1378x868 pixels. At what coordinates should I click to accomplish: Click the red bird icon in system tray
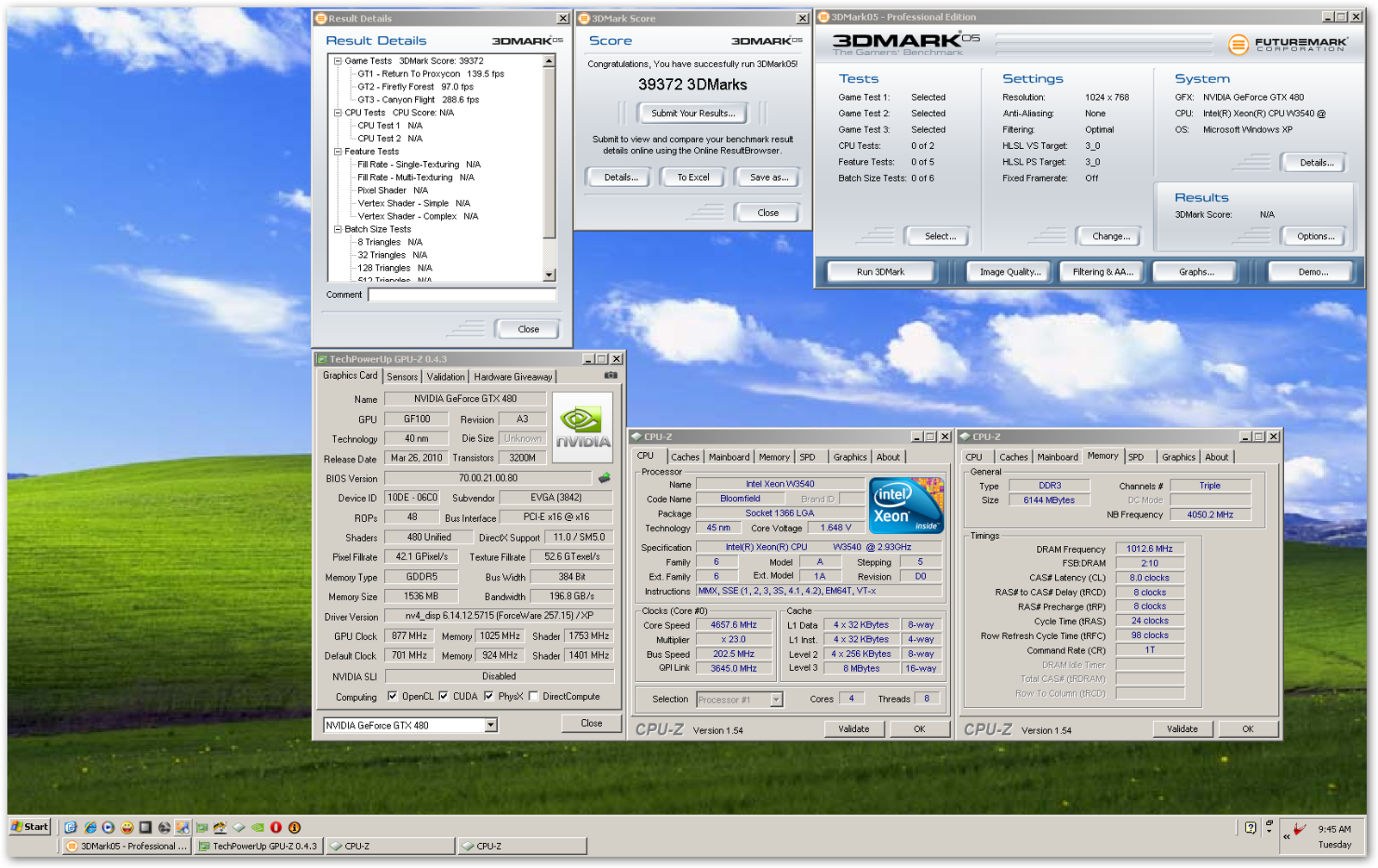point(1300,829)
